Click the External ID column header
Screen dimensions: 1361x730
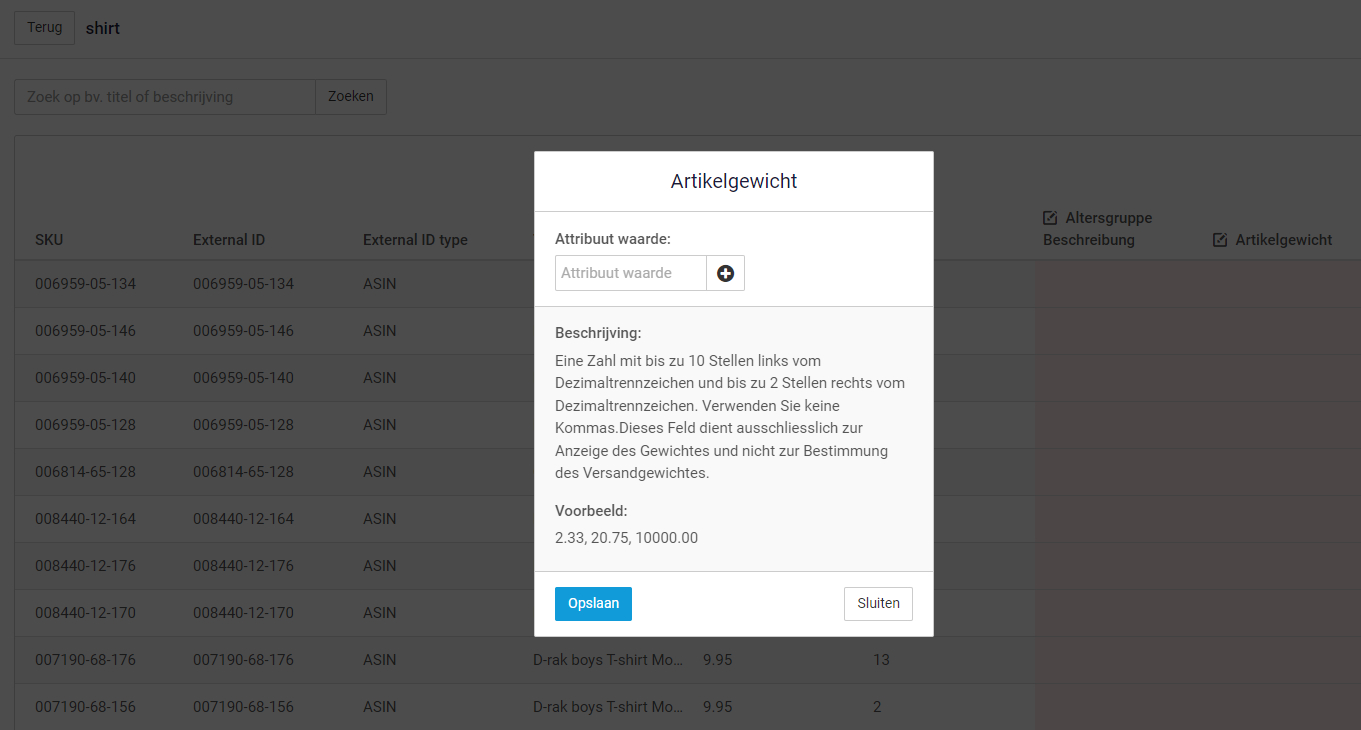pyautogui.click(x=229, y=240)
